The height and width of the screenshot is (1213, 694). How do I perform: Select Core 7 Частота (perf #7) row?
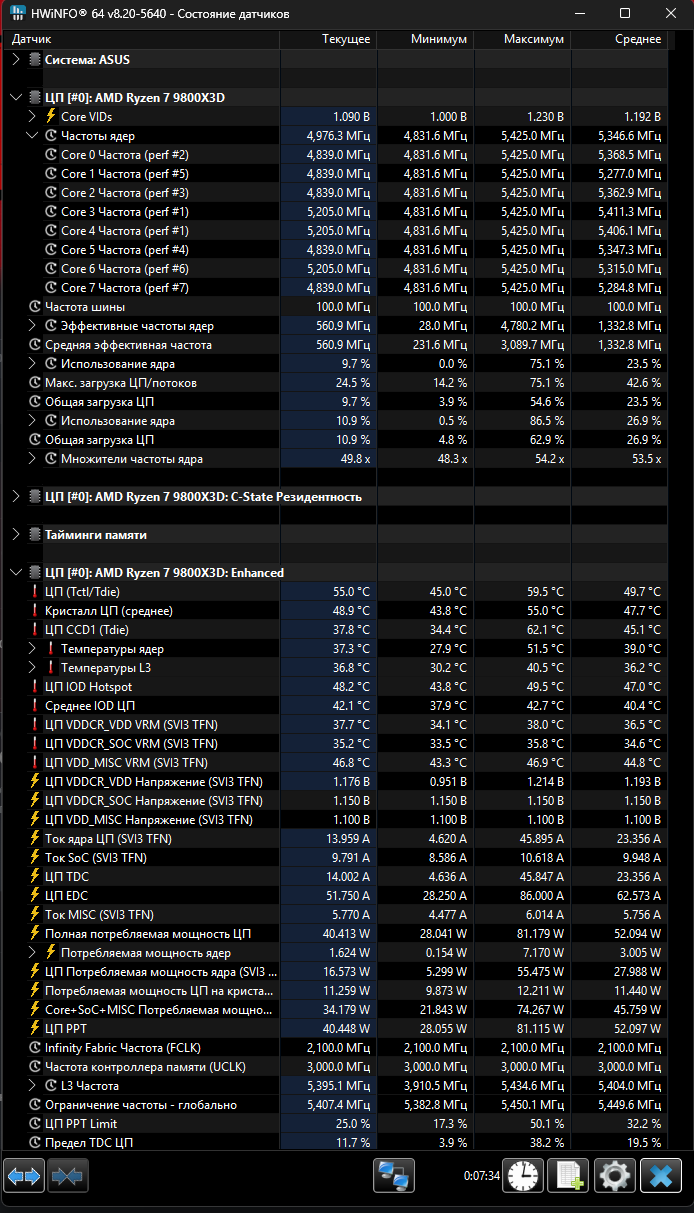[334, 288]
